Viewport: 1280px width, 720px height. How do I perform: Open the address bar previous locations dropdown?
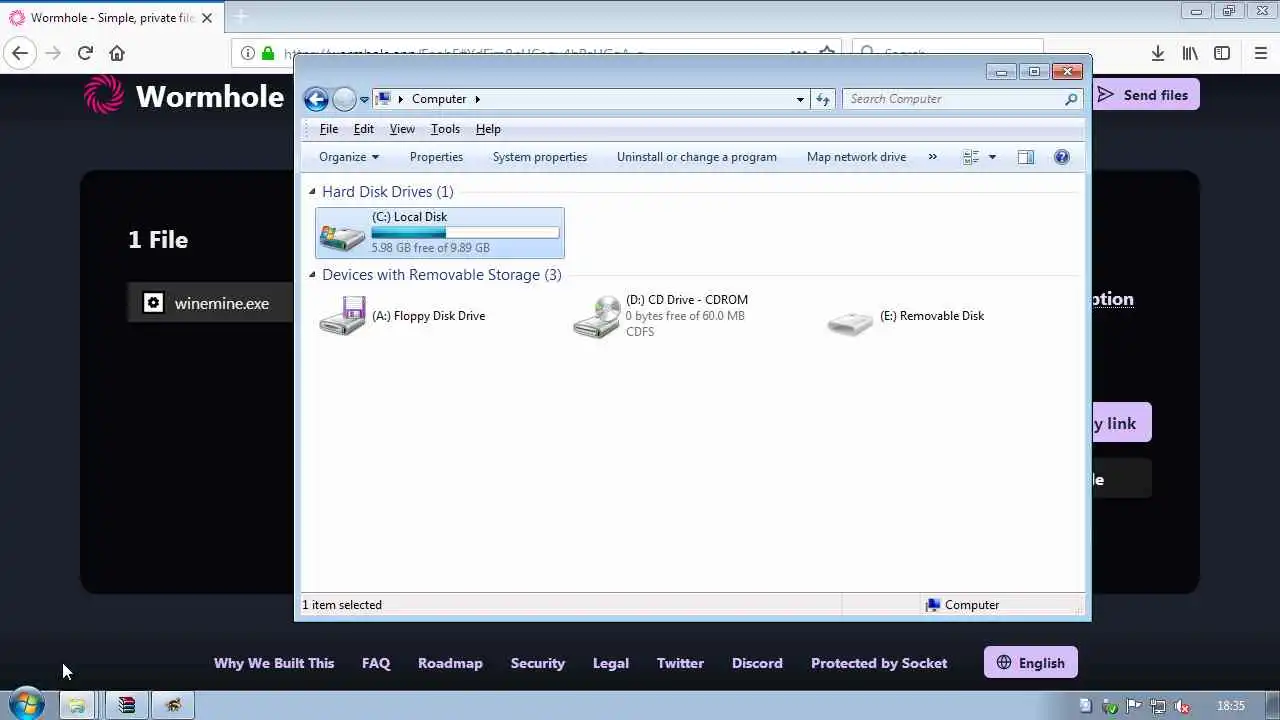click(x=800, y=99)
